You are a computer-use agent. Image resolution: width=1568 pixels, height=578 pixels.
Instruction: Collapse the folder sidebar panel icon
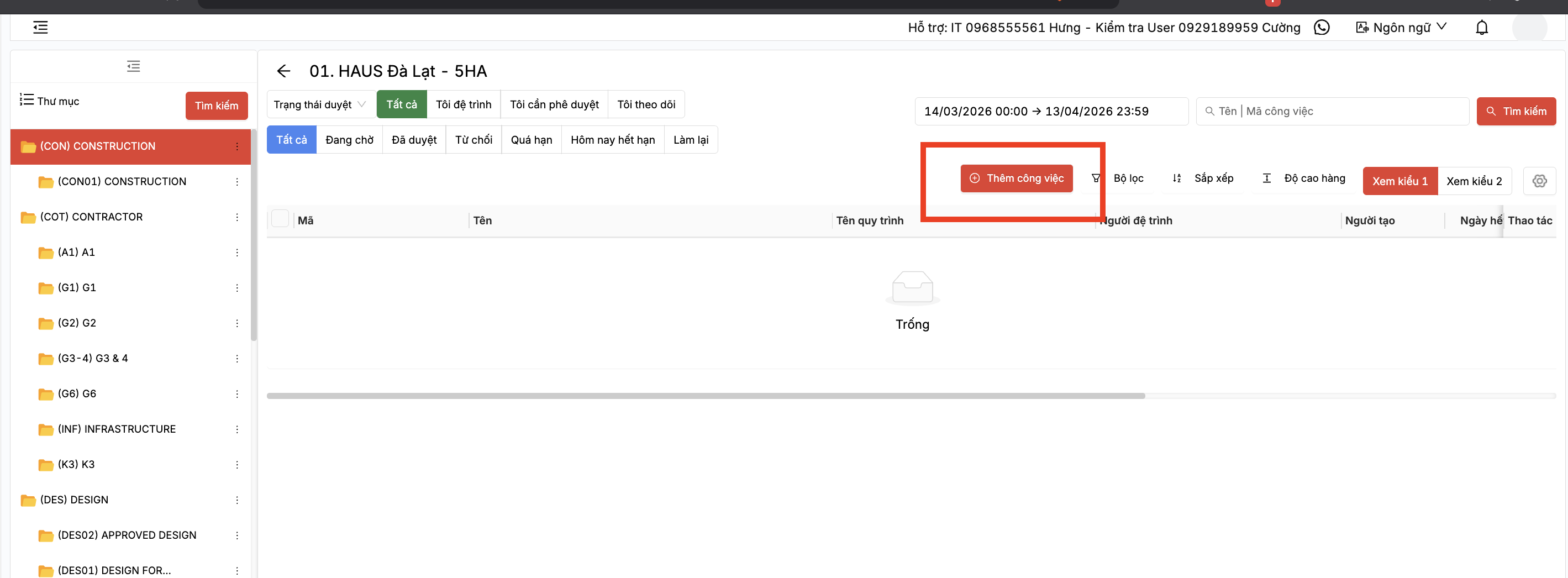click(133, 66)
